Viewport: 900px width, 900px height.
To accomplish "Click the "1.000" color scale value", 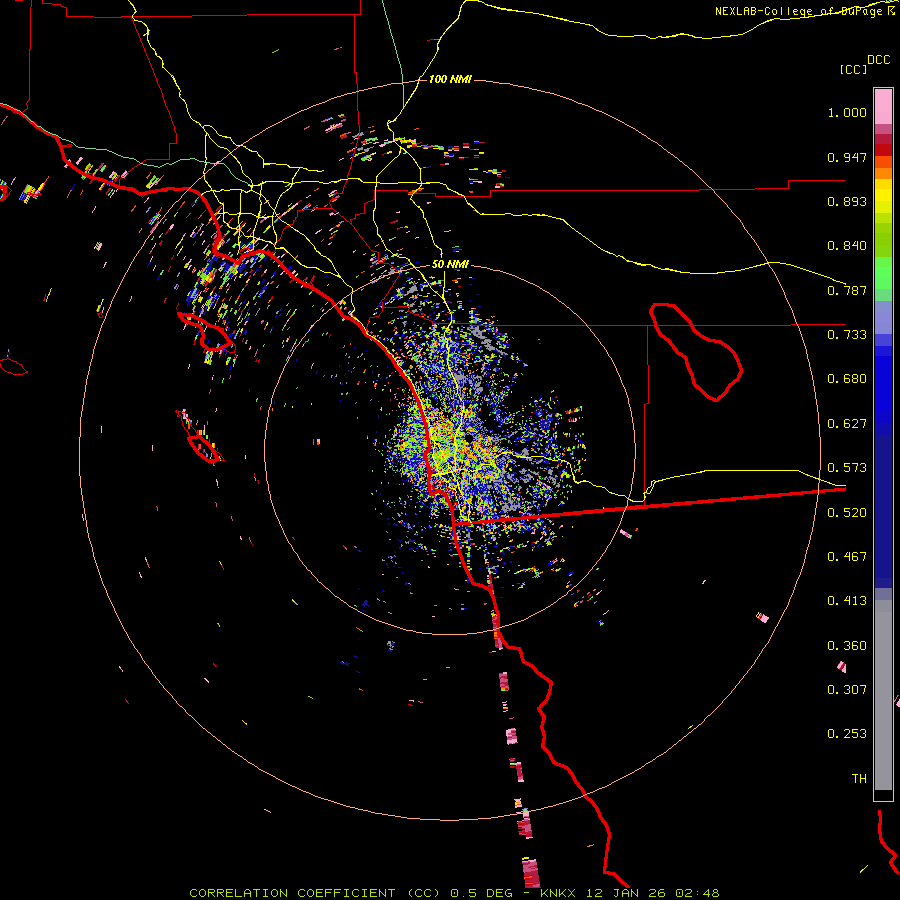I will 847,112.
